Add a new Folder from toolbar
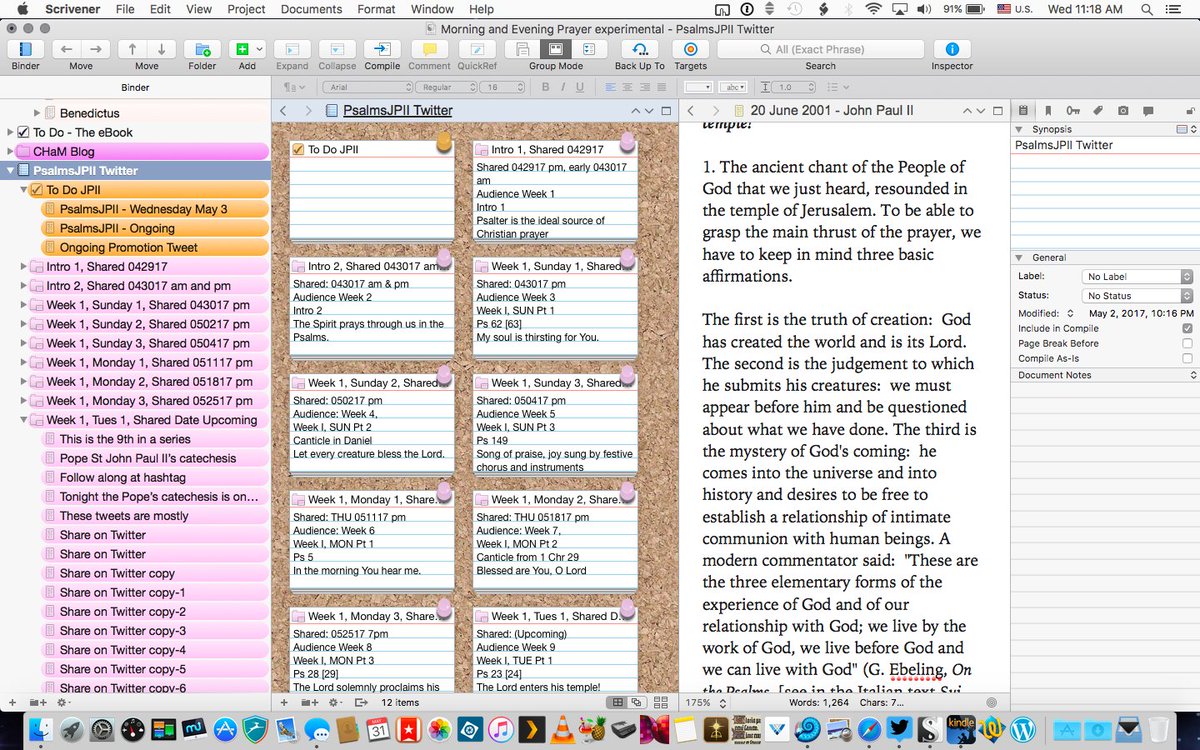 pos(202,49)
